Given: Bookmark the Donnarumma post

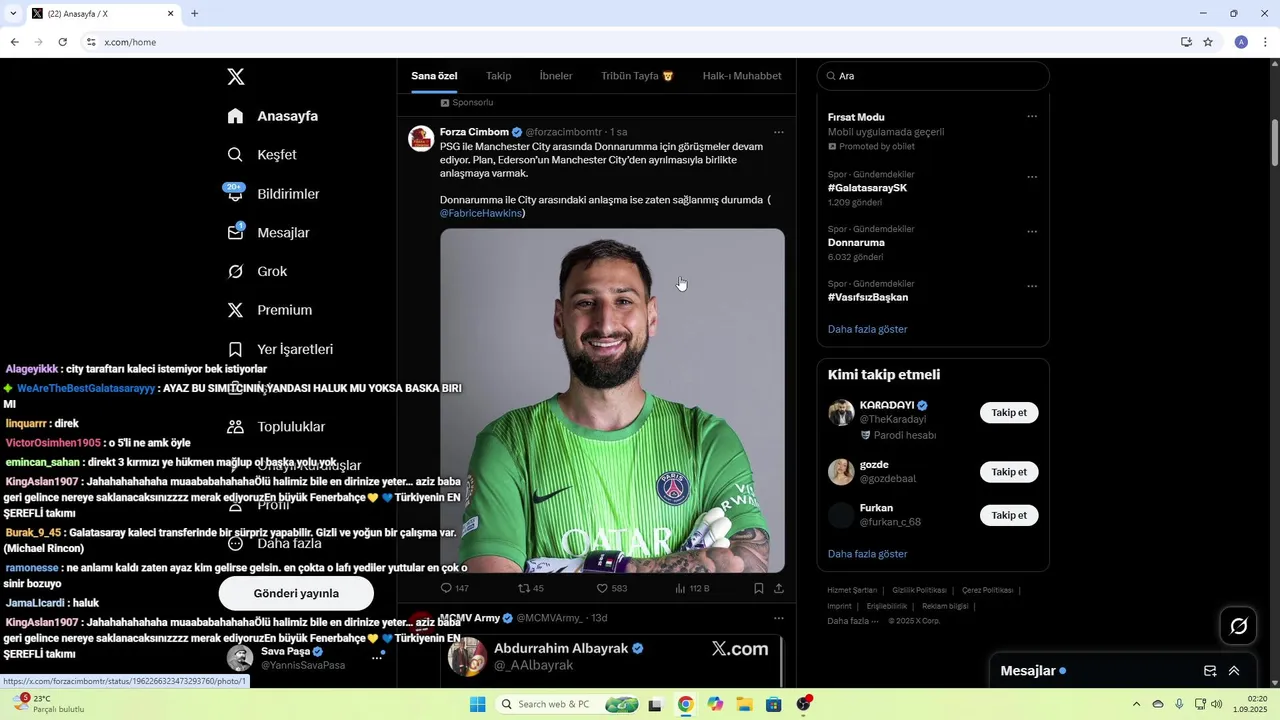Looking at the screenshot, I should [x=759, y=588].
